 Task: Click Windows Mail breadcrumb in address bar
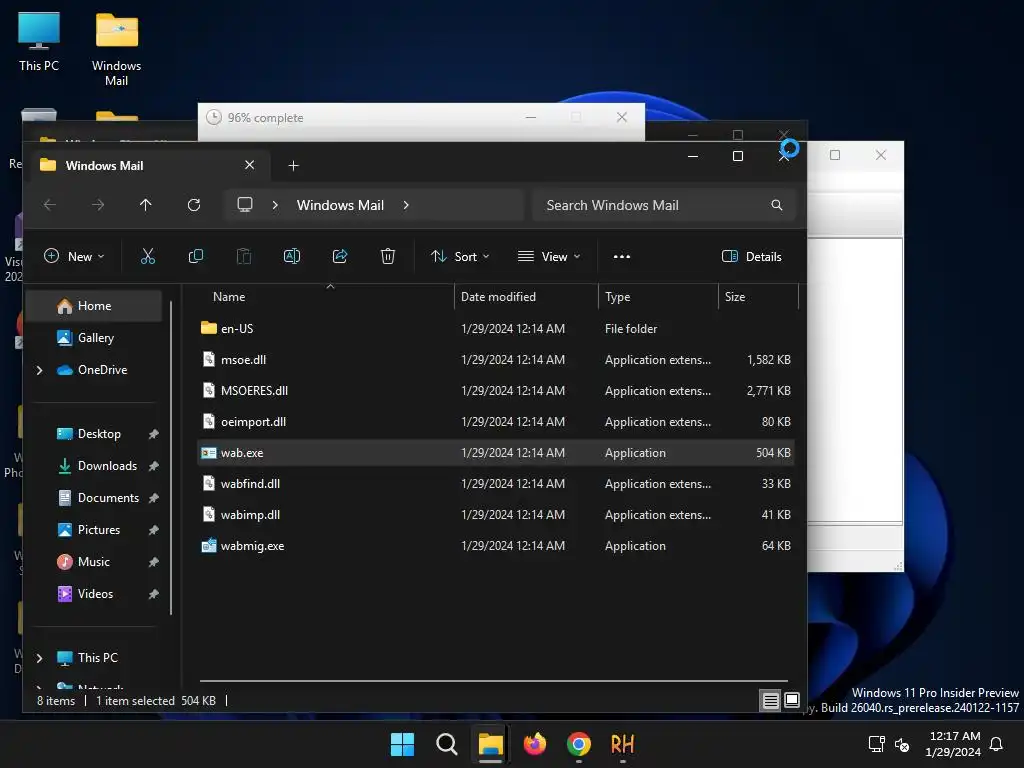340,205
